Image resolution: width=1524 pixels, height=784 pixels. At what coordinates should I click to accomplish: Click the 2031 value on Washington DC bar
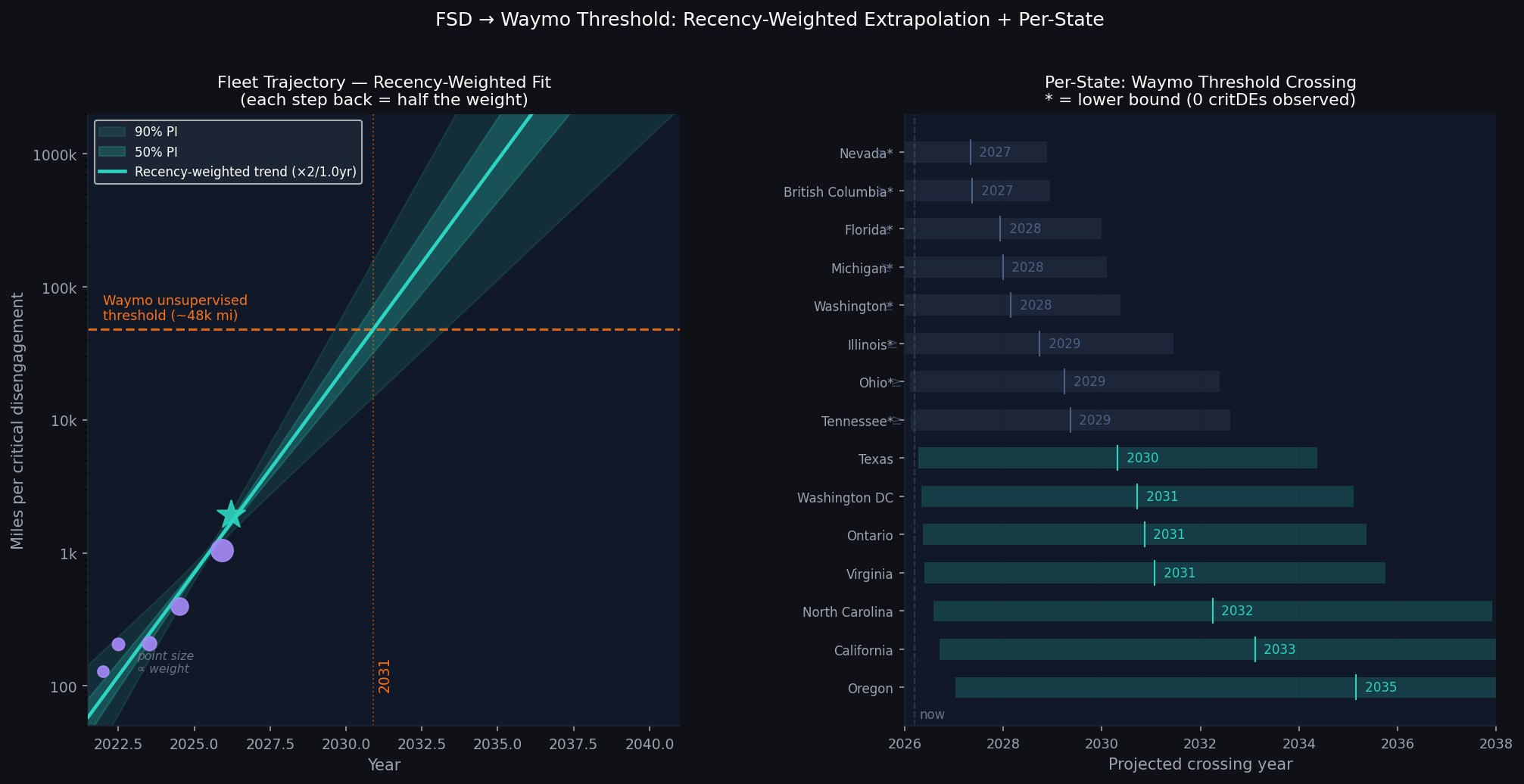click(1162, 496)
